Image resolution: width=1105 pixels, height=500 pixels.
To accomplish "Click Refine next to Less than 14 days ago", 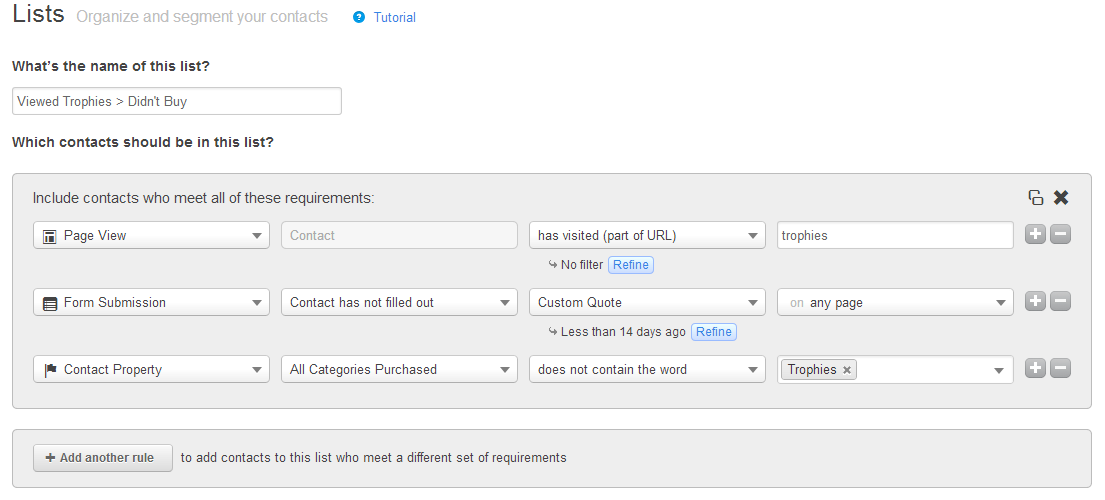I will pos(713,332).
